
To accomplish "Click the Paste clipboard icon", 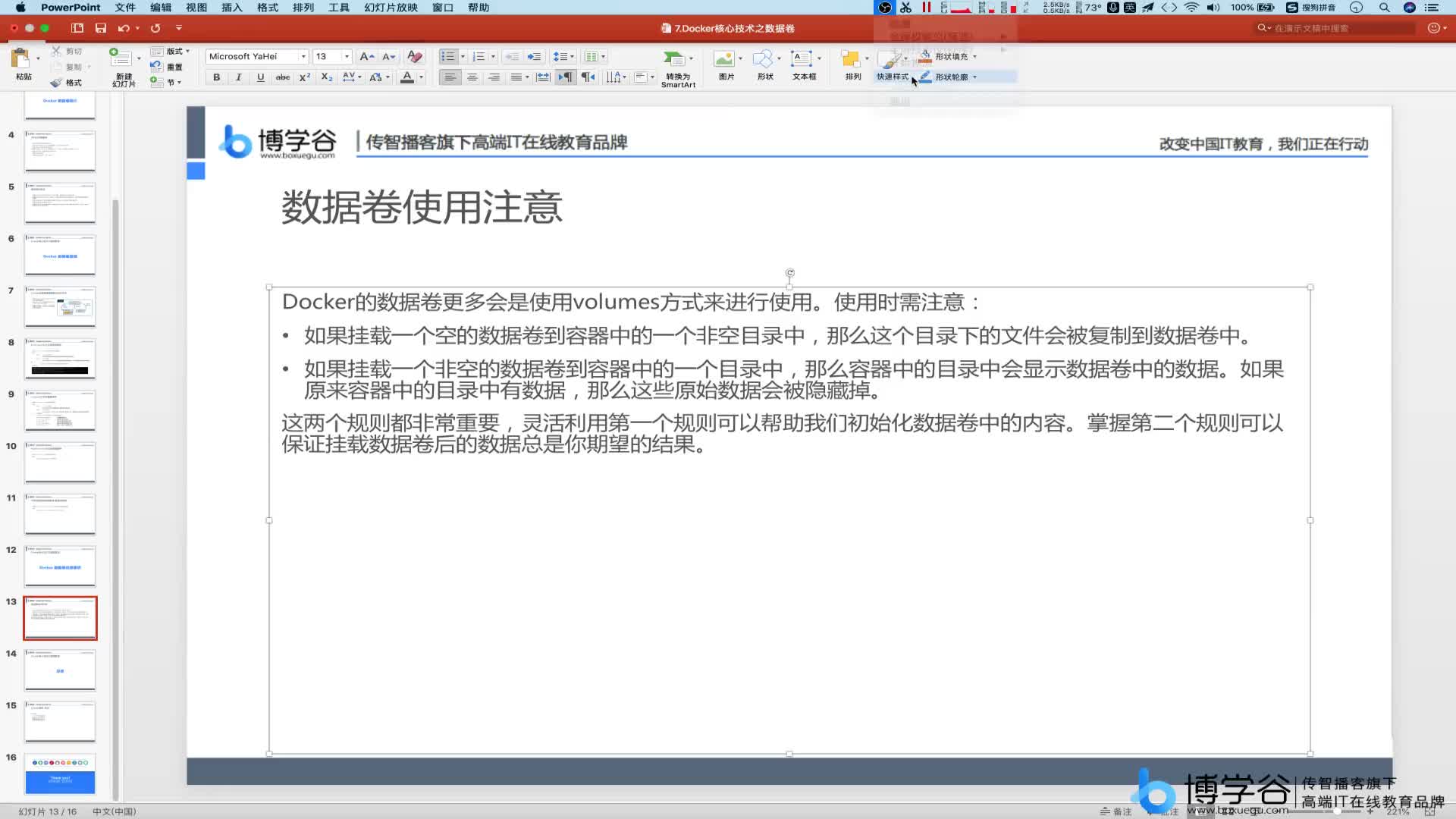I will pos(20,58).
